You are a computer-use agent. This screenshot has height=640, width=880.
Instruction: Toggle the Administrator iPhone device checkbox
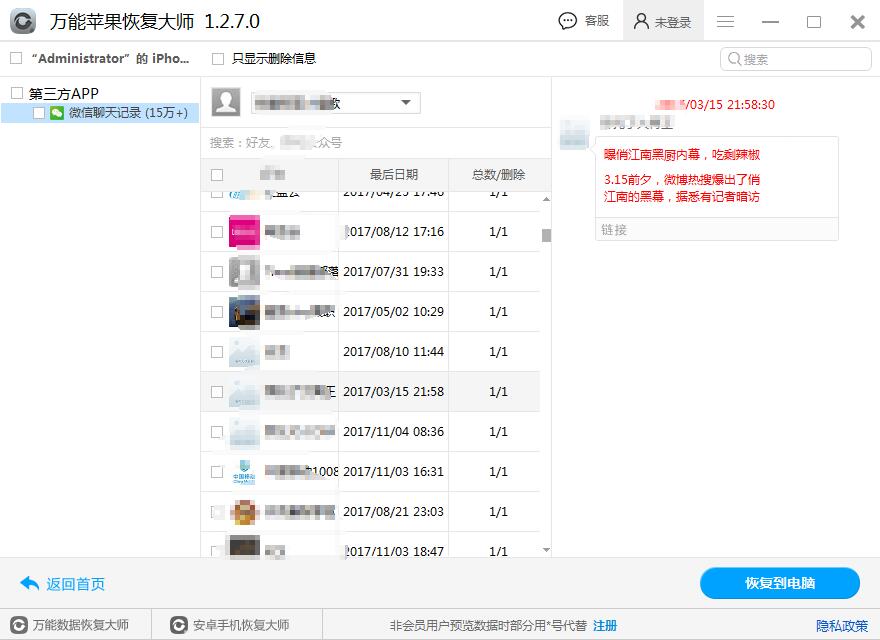[16, 58]
